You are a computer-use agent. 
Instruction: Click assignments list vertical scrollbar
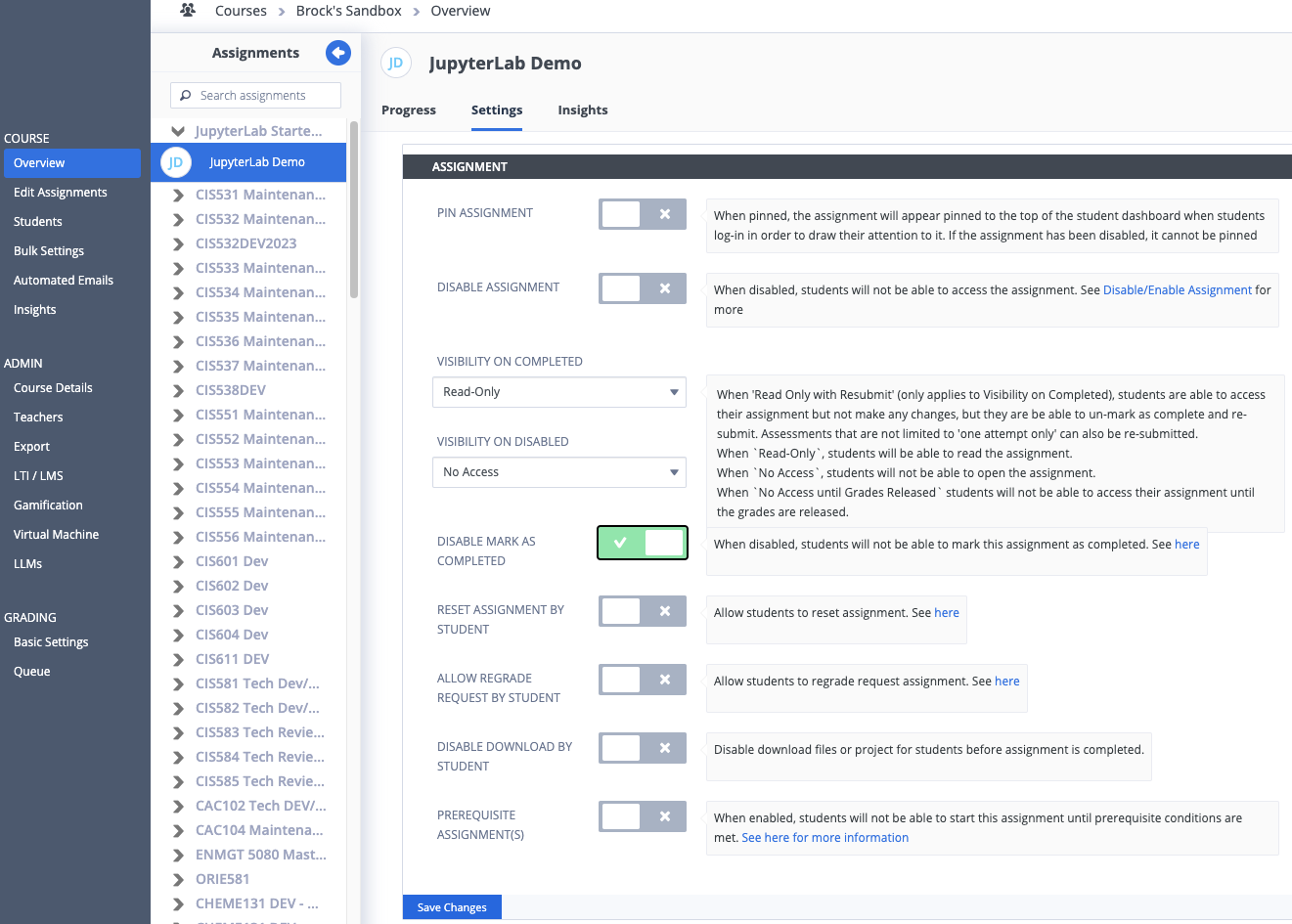tap(354, 209)
